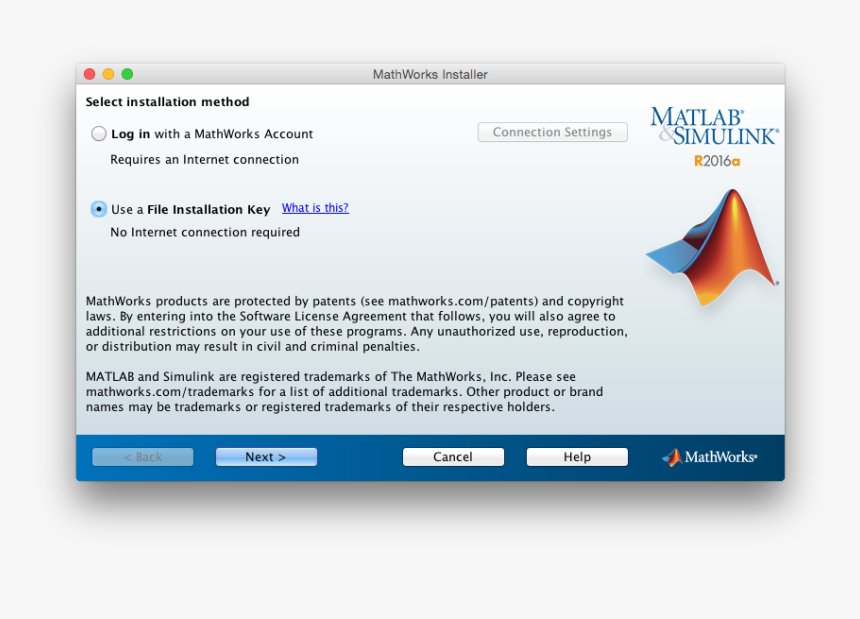Click the 'Select installation method' heading
The width and height of the screenshot is (860, 619).
[167, 102]
